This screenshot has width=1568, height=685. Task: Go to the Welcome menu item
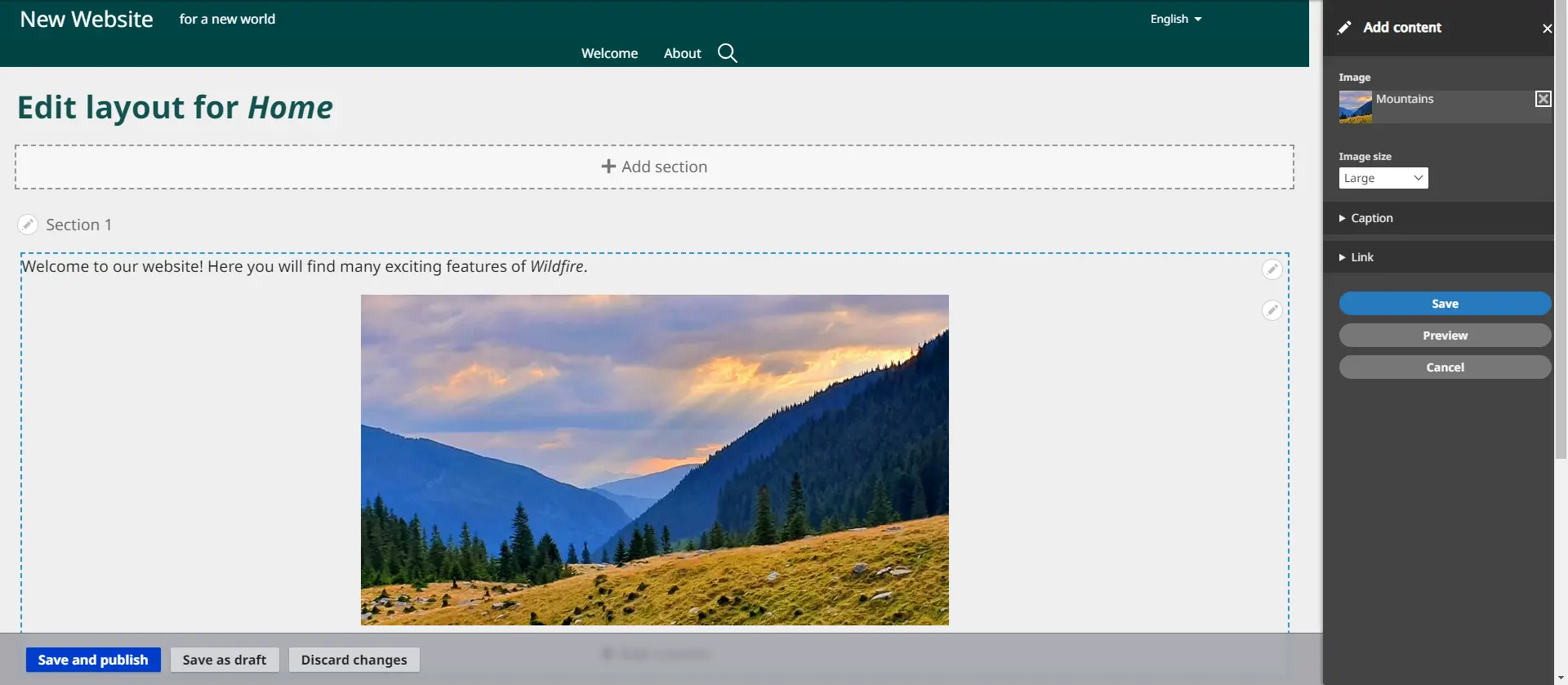click(x=609, y=53)
